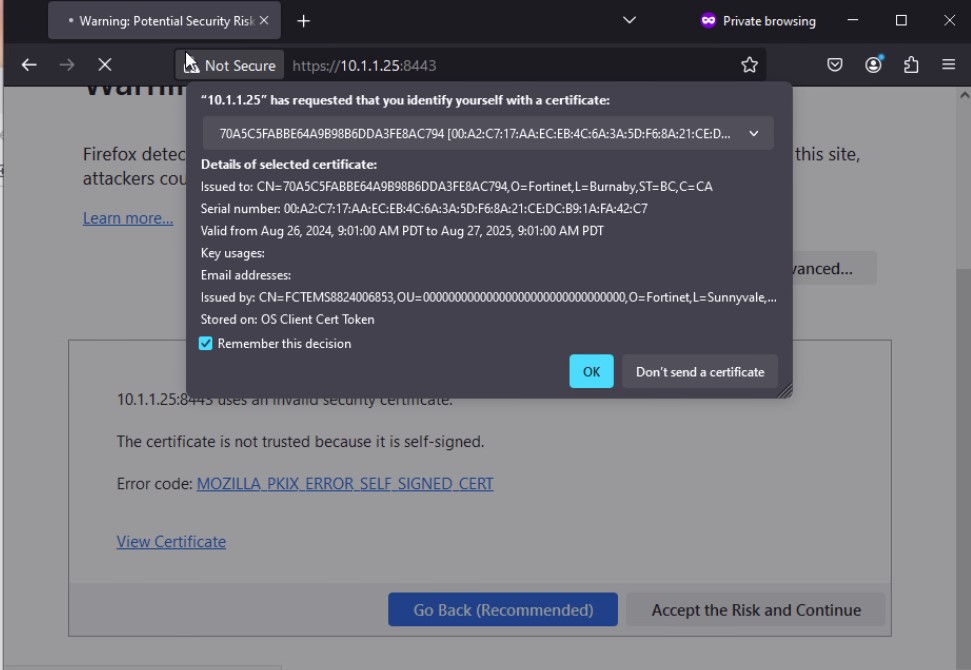This screenshot has width=971, height=670.
Task: Open the Save to Pocket icon
Action: [835, 65]
